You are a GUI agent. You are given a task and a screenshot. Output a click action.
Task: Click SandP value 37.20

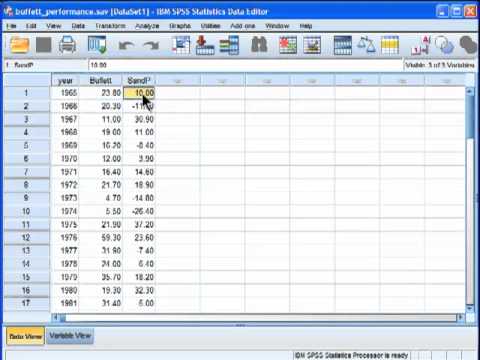click(x=139, y=225)
